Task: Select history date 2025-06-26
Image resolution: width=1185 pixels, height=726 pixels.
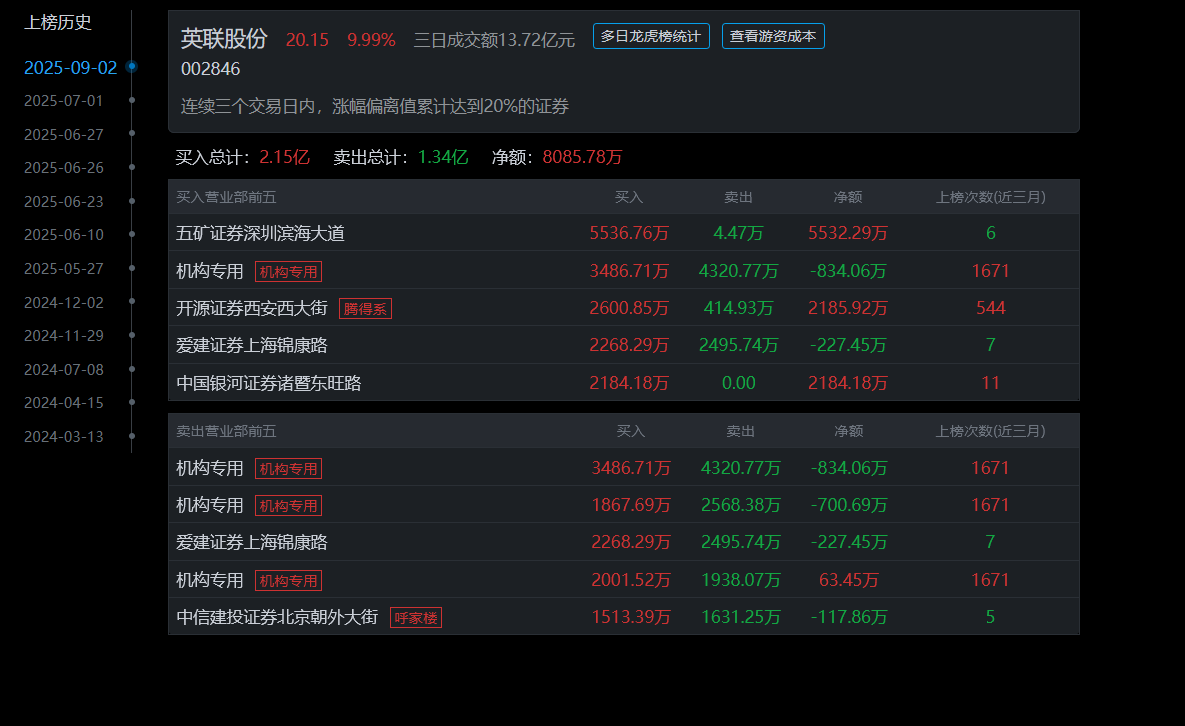Action: click(63, 168)
